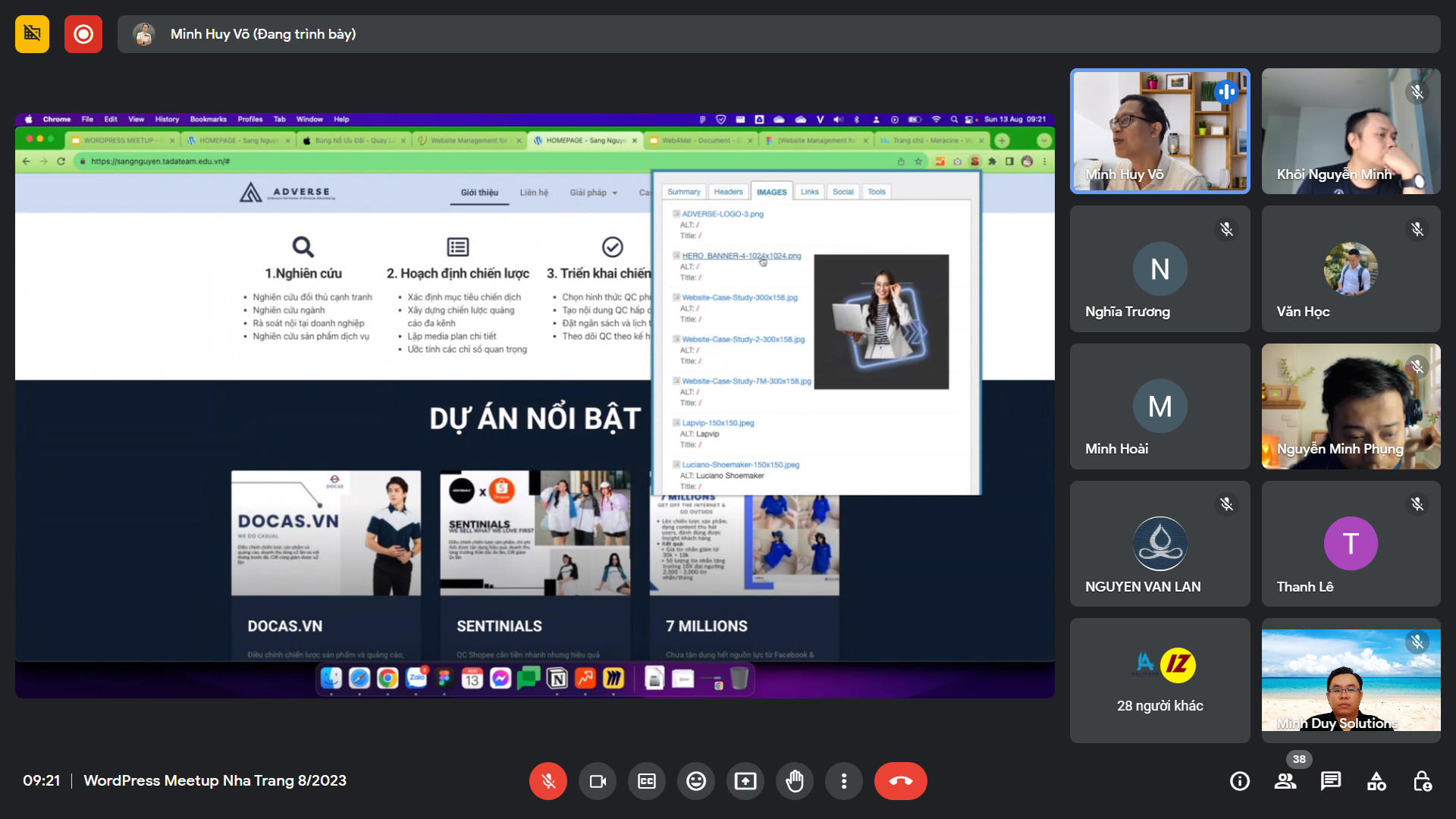
Task: Show the participants list icon
Action: tap(1285, 781)
